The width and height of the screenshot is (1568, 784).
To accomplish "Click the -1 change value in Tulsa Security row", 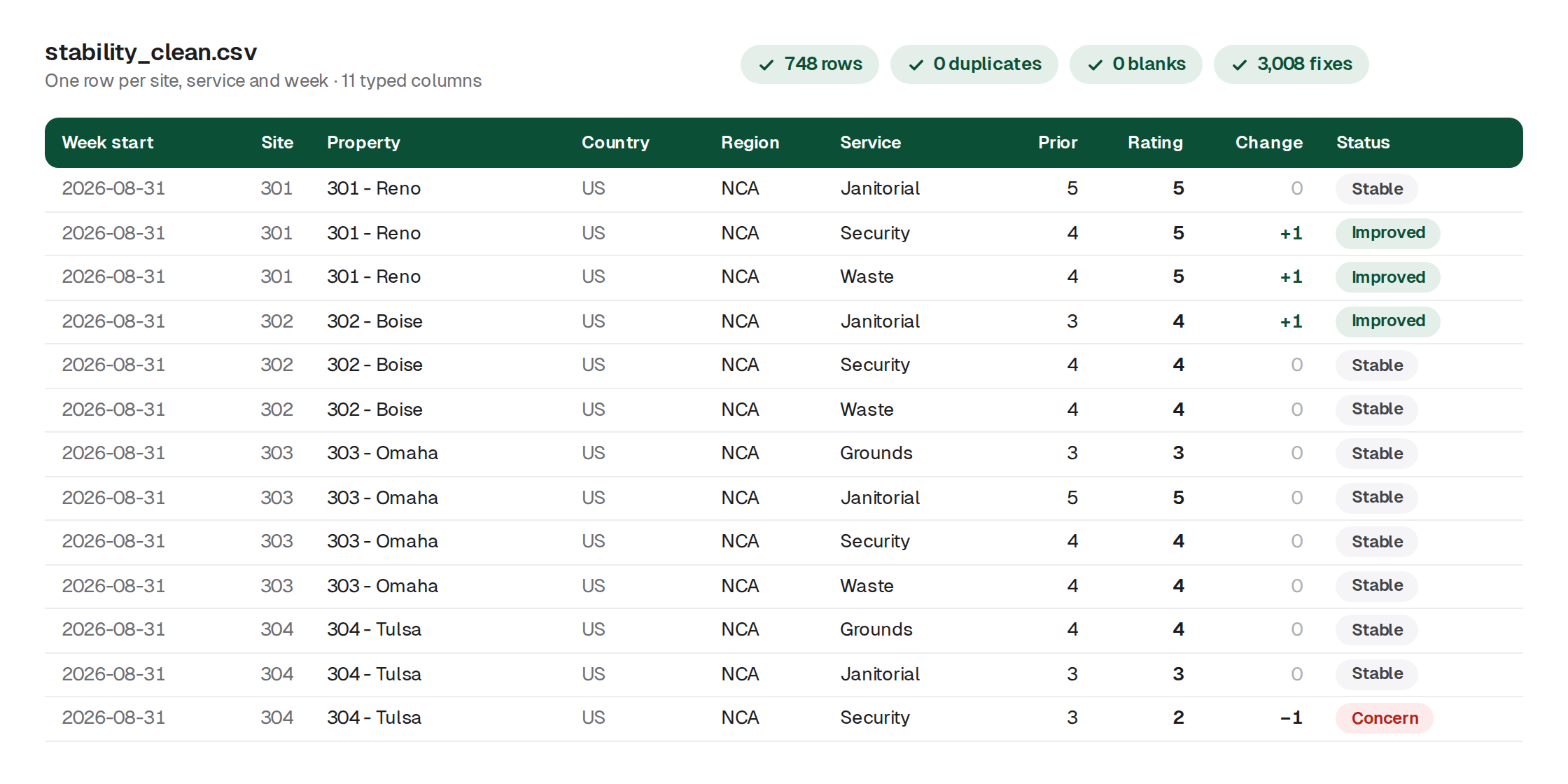I will pyautogui.click(x=1291, y=718).
